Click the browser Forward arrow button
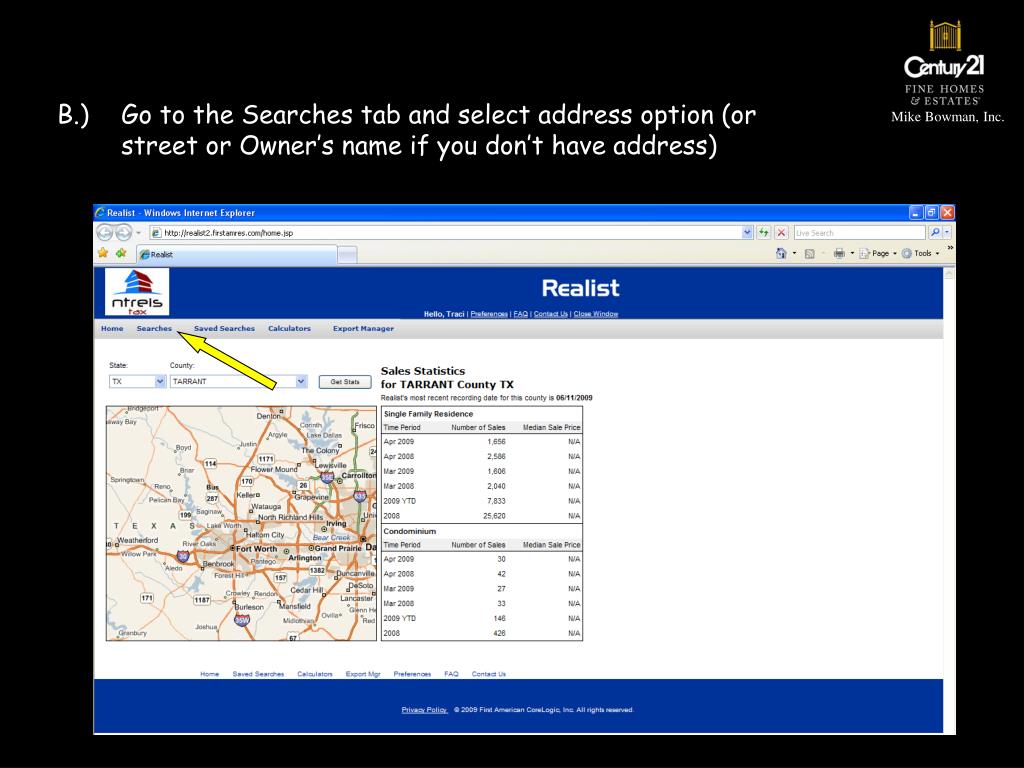1024x768 pixels. 124,232
